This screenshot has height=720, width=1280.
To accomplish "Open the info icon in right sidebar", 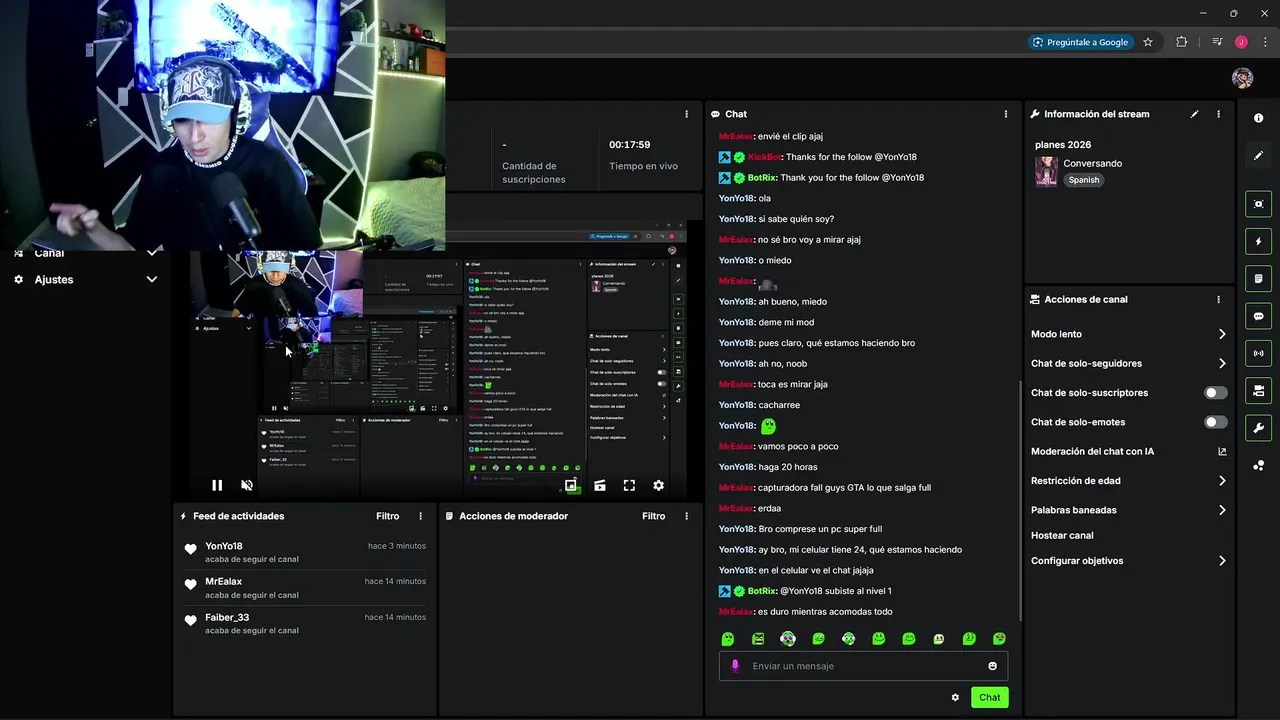I will click(x=1259, y=118).
